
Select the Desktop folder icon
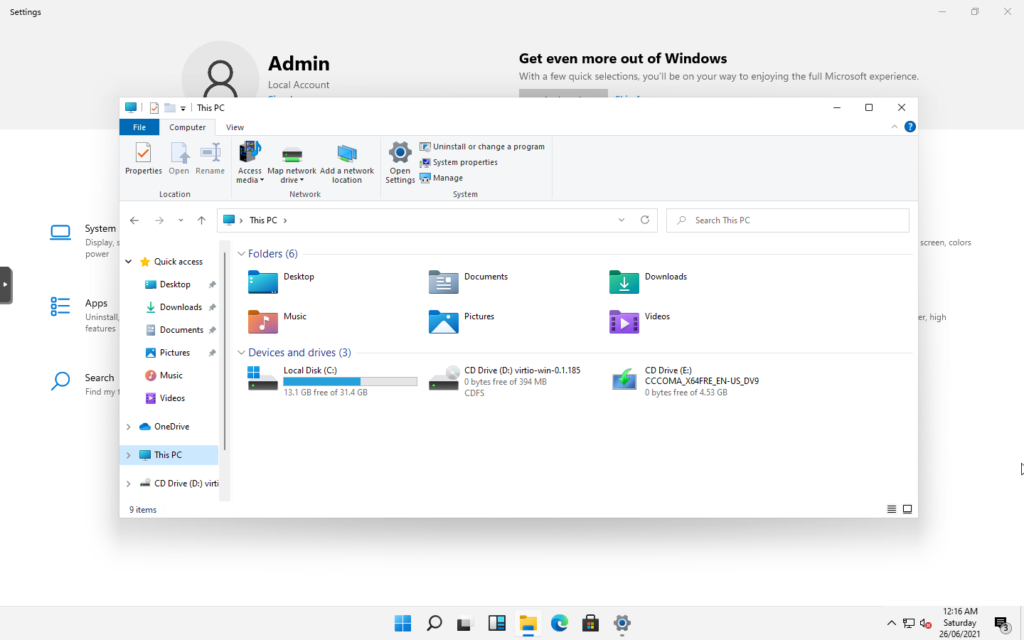(x=263, y=282)
